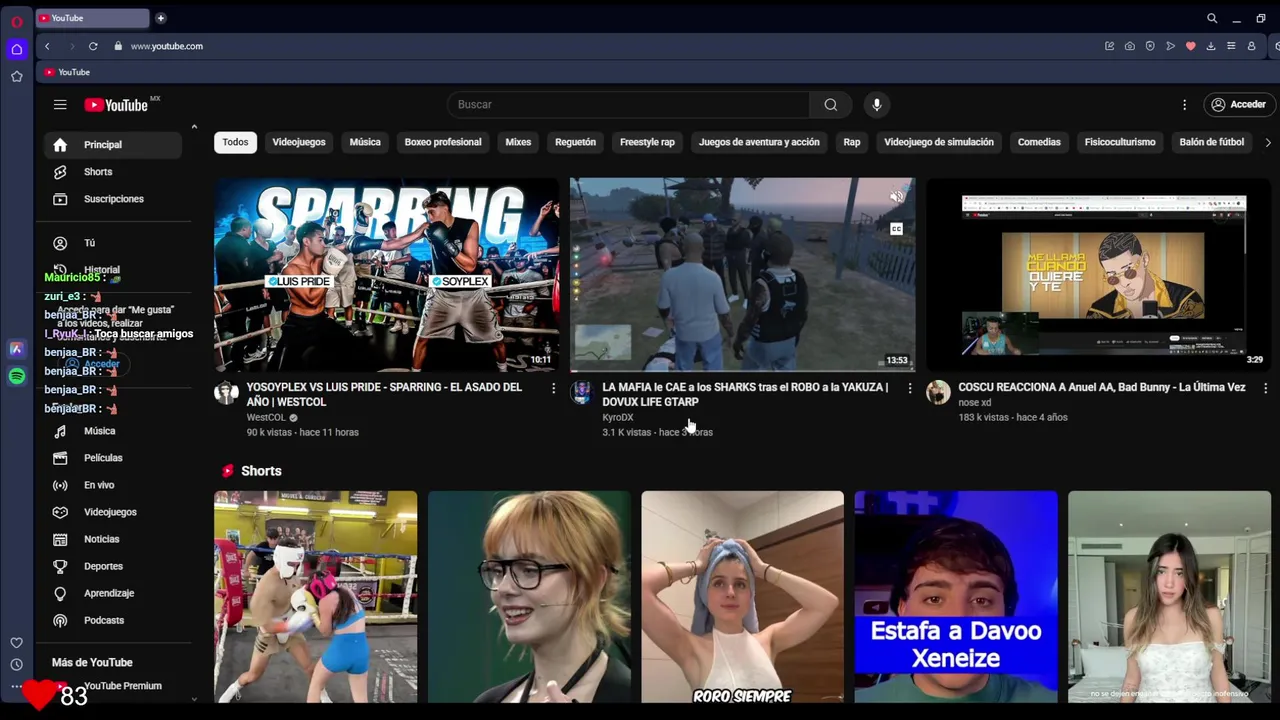This screenshot has width=1280, height=720.
Task: Open Películas in the sidebar
Action: [113, 458]
